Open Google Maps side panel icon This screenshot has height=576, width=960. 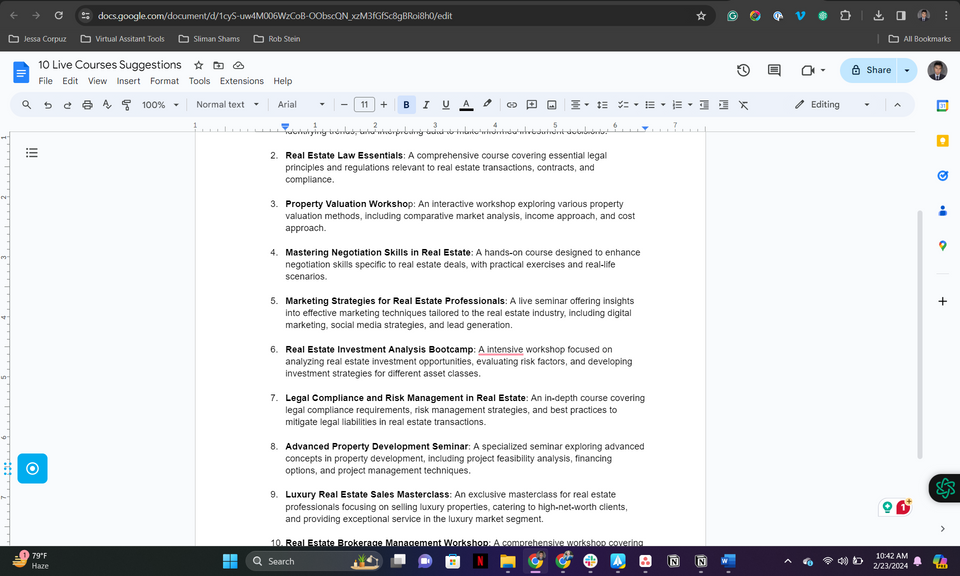942,245
